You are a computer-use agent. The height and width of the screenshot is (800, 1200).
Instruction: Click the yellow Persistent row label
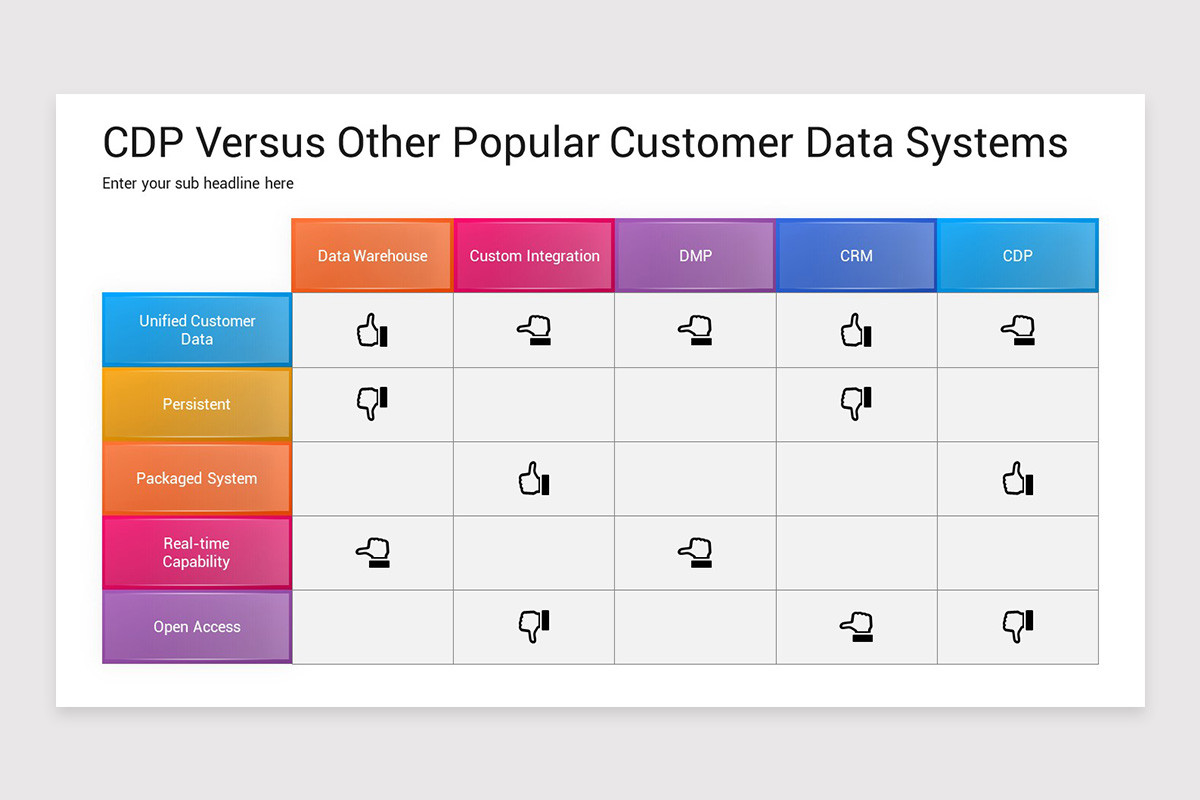coord(197,404)
